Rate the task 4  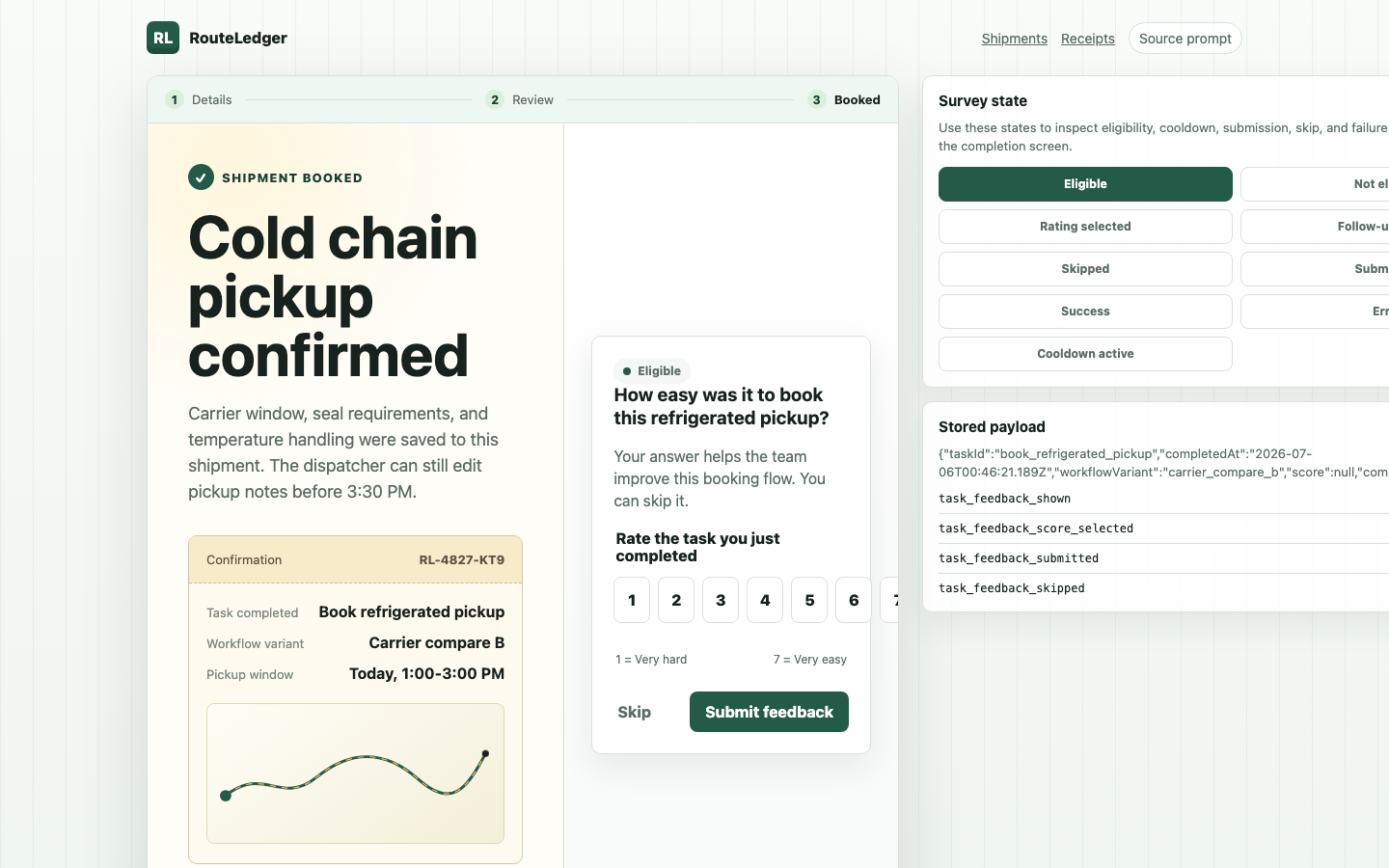[765, 600]
